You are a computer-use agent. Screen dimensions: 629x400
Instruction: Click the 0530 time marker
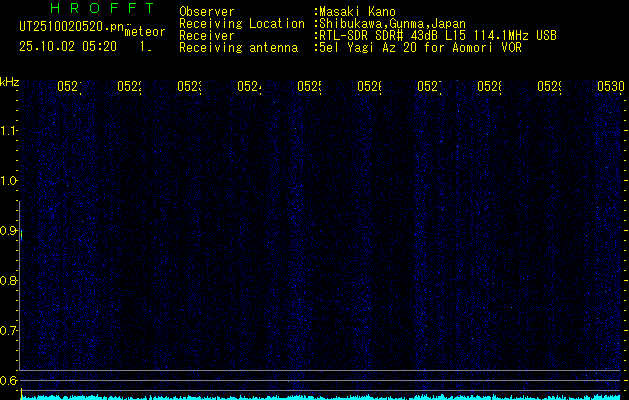click(611, 86)
